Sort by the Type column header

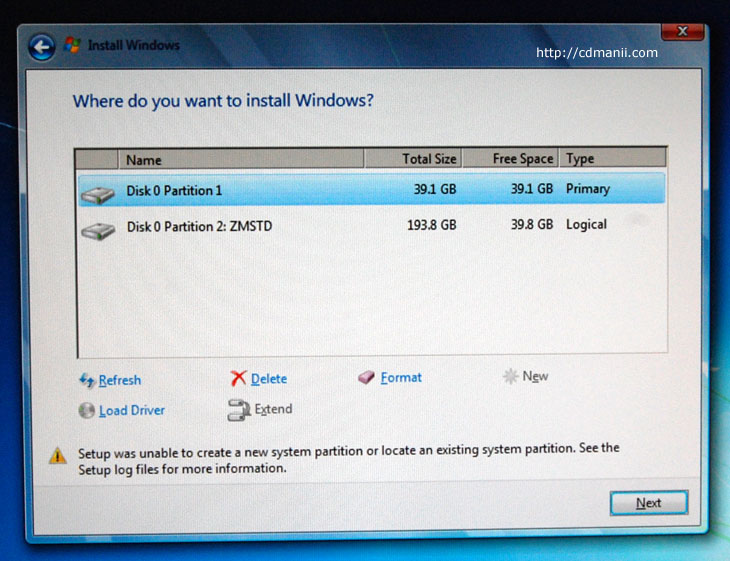pyautogui.click(x=613, y=158)
